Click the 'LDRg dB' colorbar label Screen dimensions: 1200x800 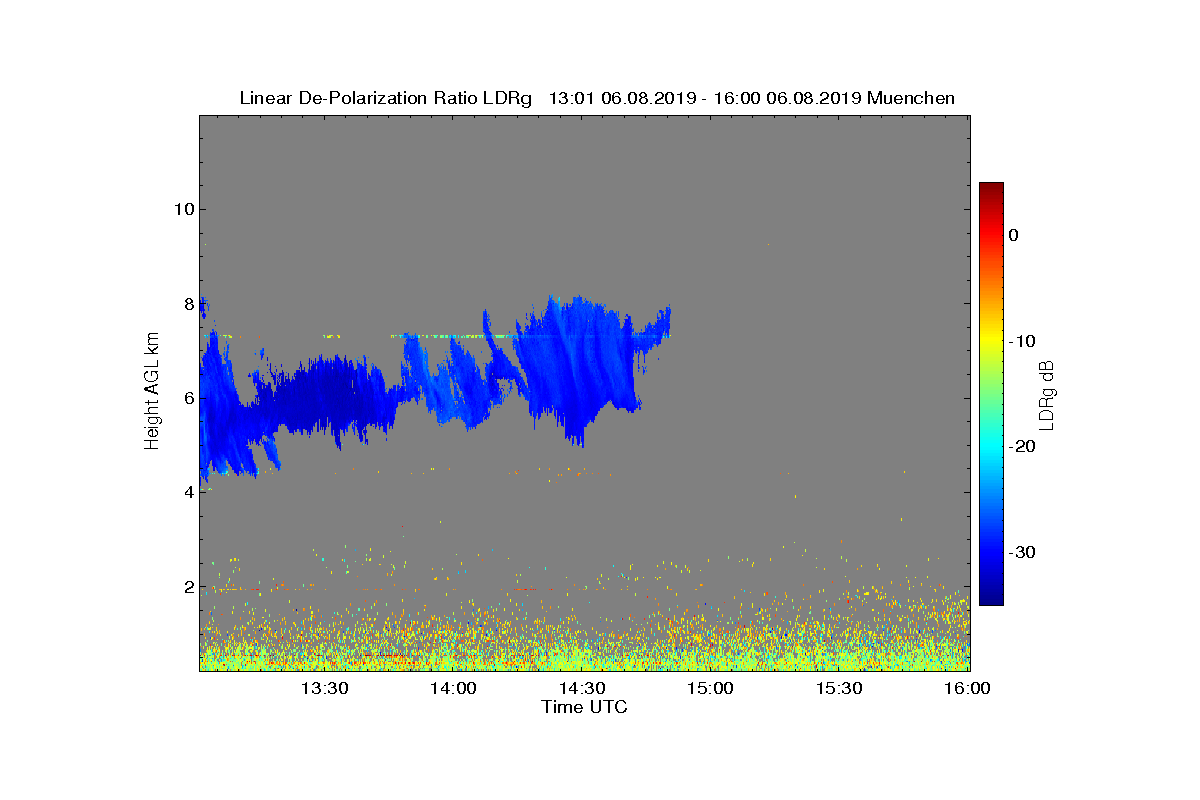tap(1048, 394)
